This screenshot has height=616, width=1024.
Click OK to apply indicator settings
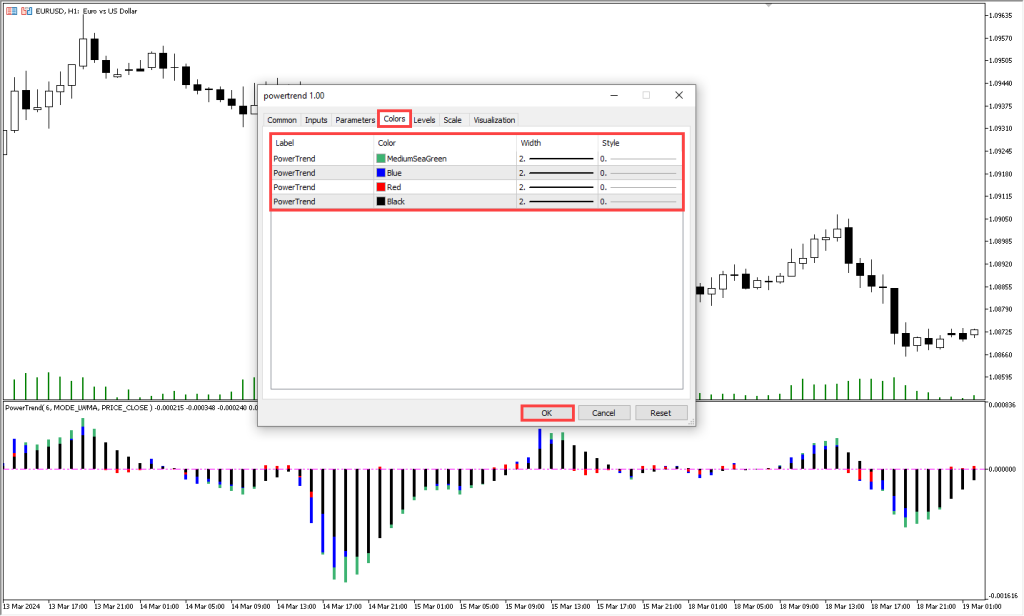[x=547, y=413]
